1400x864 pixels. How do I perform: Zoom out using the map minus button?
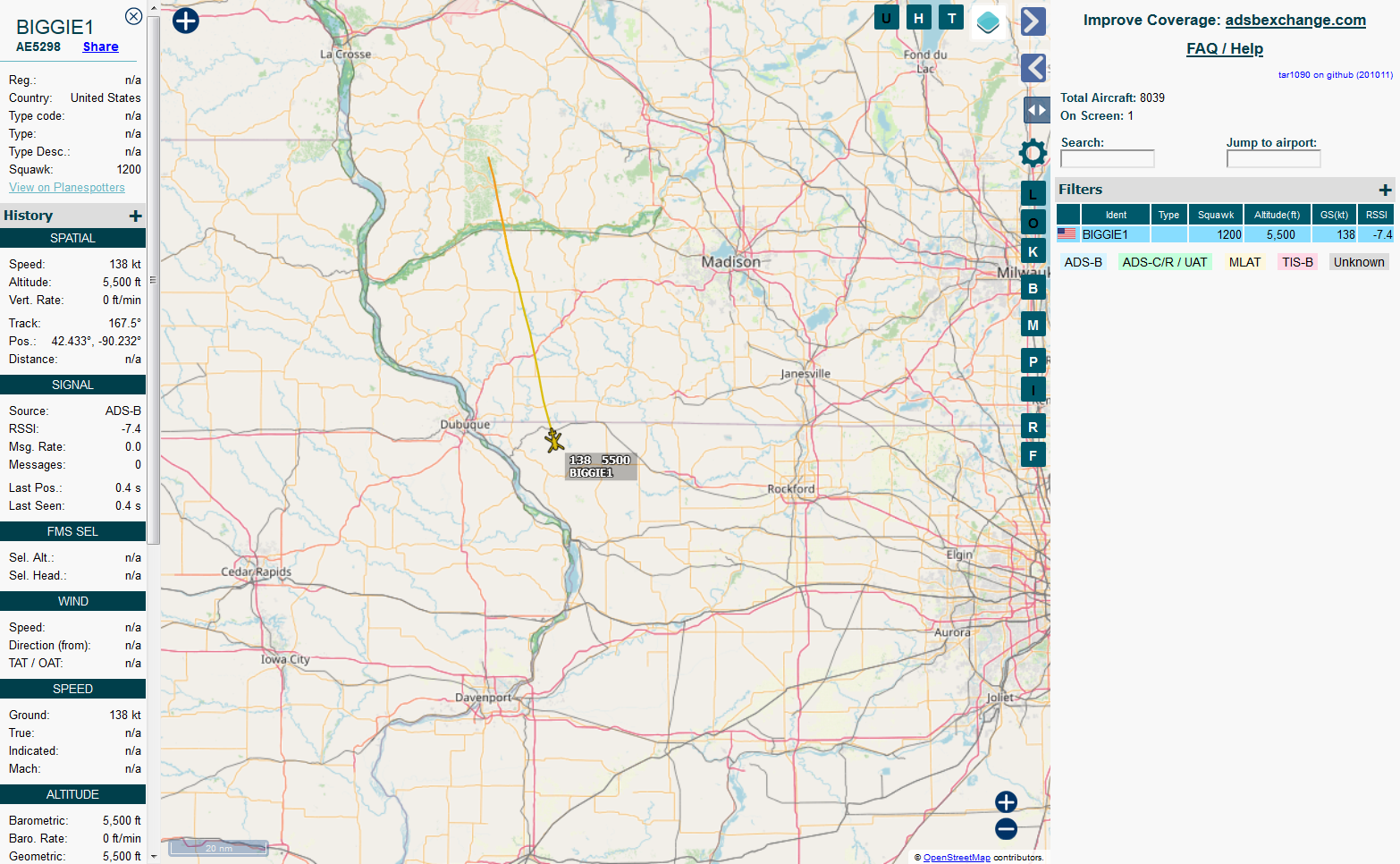point(1006,829)
